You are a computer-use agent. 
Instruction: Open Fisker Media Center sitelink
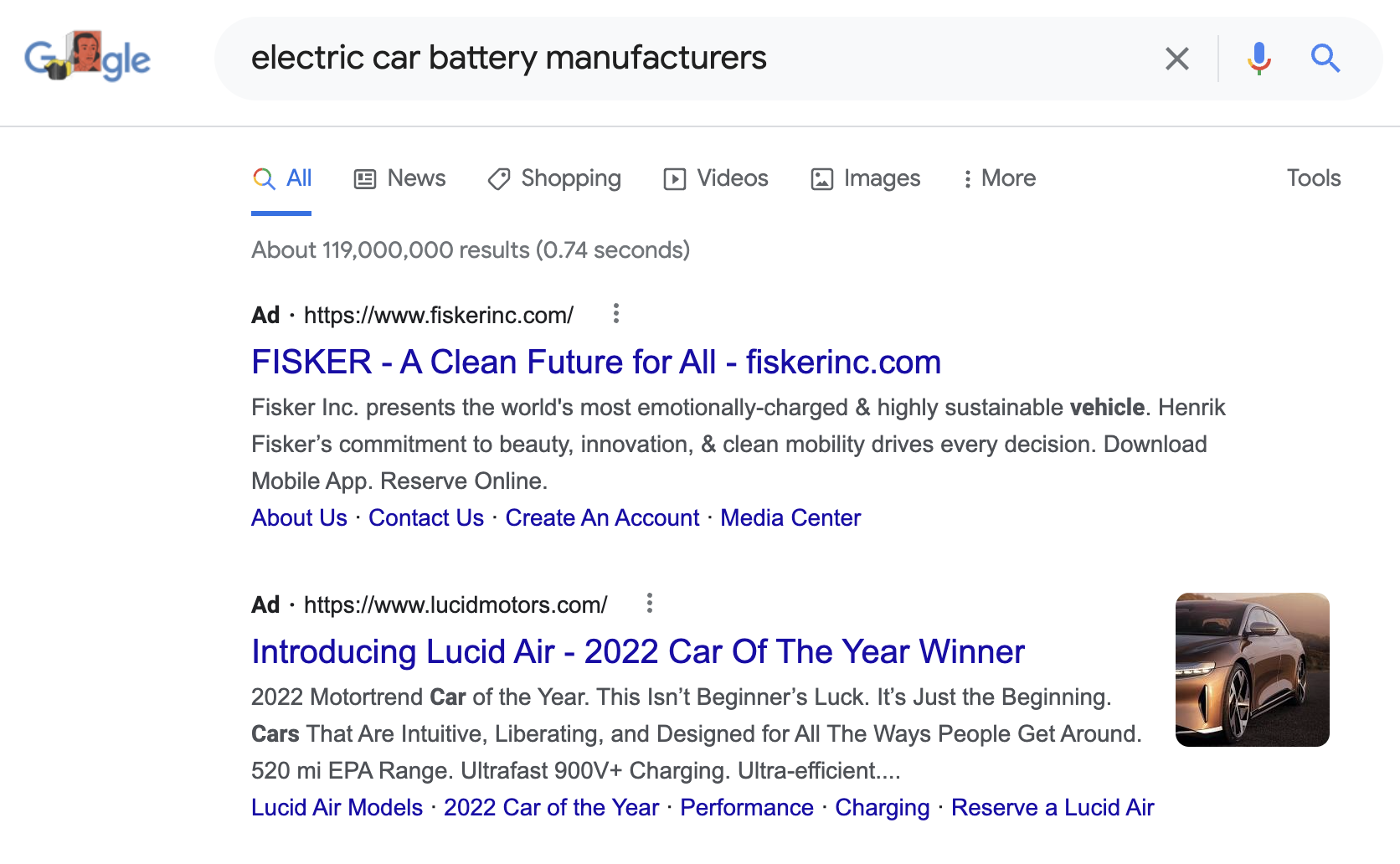click(x=790, y=518)
